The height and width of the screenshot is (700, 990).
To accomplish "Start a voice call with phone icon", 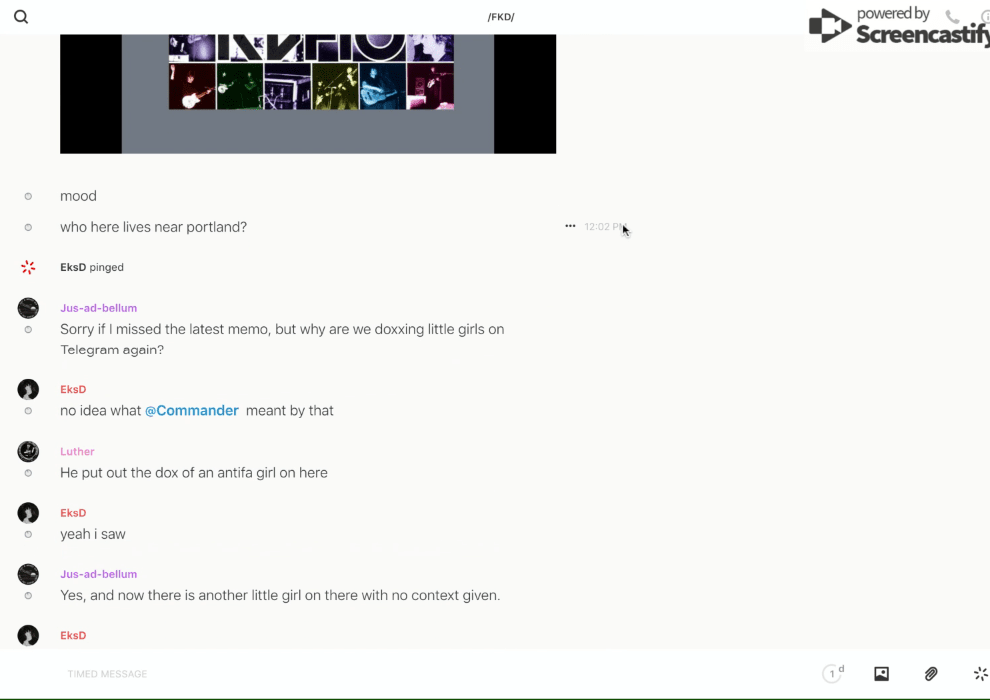I will [x=952, y=17].
